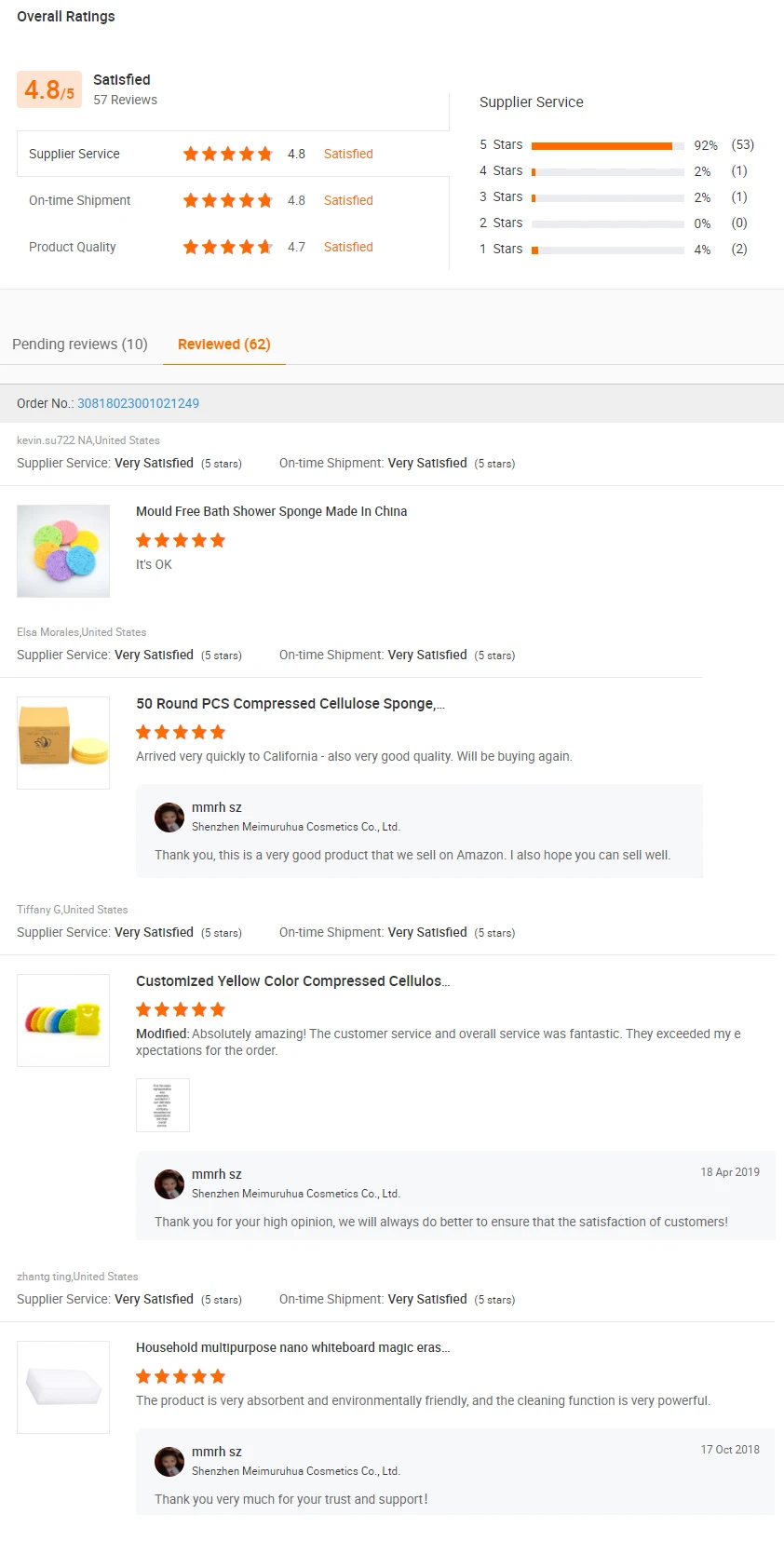This screenshot has width=784, height=1541.
Task: Click the 5 Stars rating bar
Action: [607, 145]
